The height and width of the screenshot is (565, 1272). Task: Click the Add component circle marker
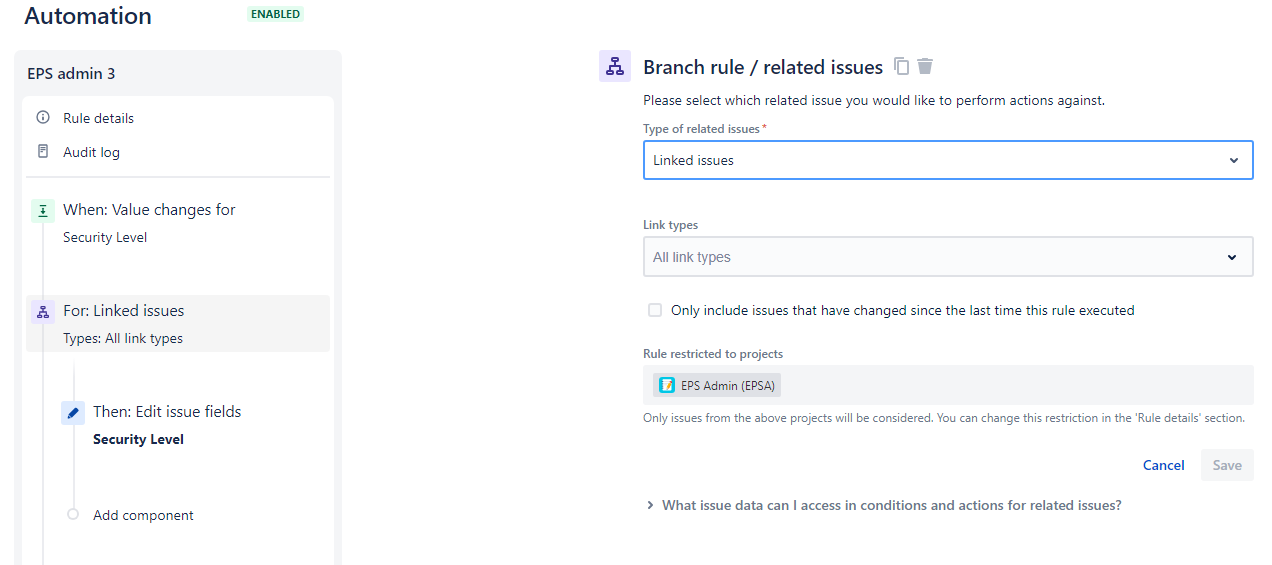coord(73,515)
